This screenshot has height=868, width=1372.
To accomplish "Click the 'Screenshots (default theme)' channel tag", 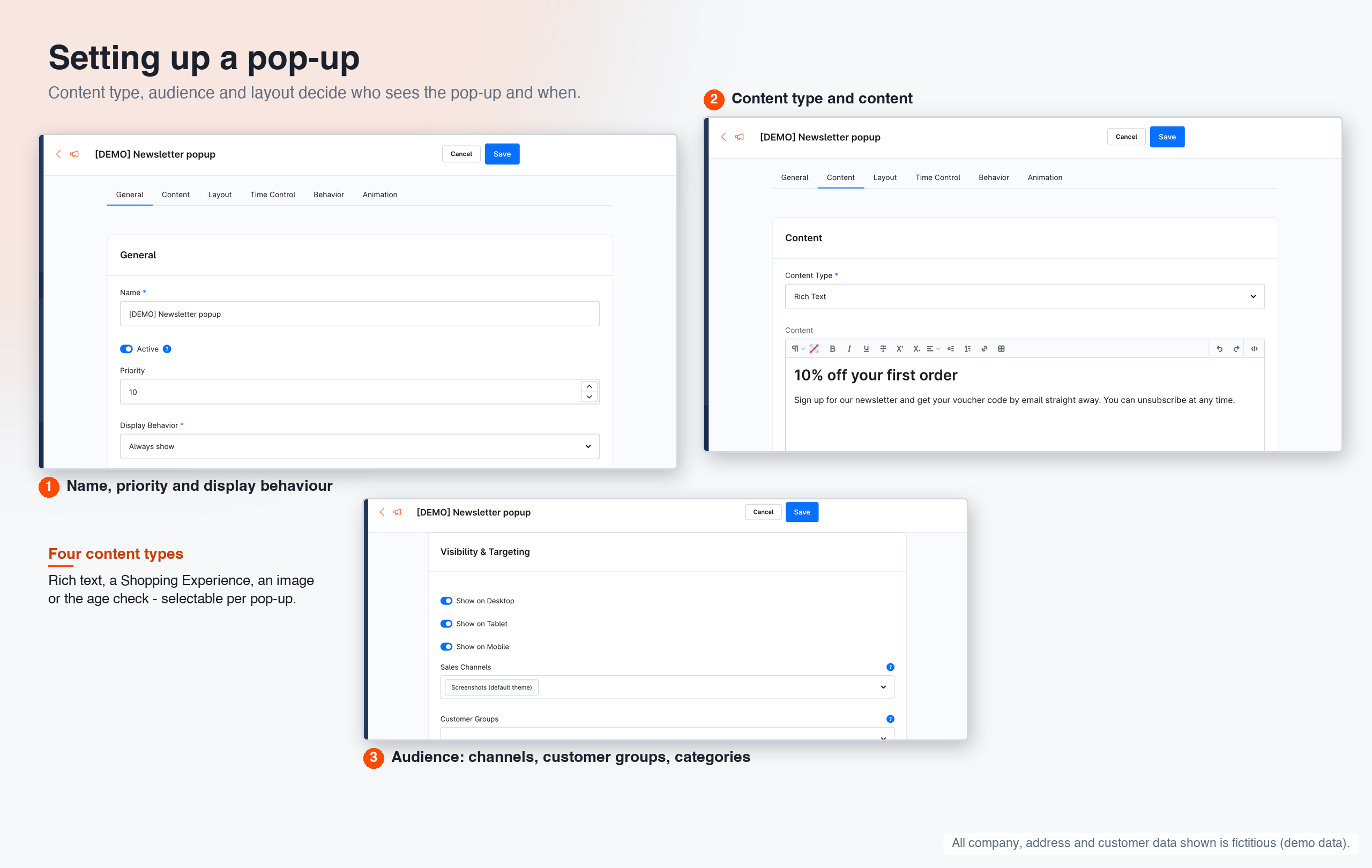I will [x=491, y=687].
